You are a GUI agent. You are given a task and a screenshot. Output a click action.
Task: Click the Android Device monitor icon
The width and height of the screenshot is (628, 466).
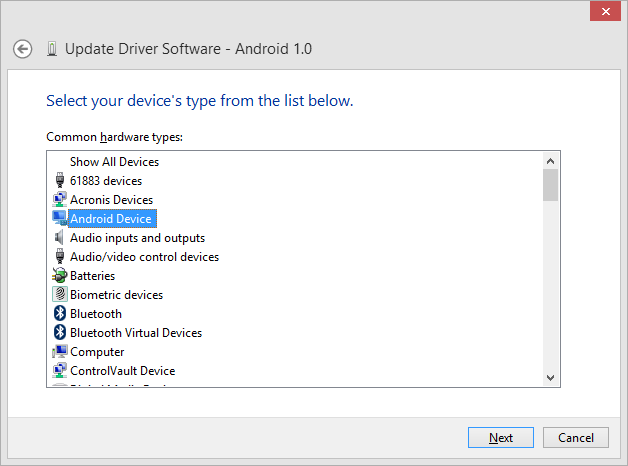pos(59,219)
